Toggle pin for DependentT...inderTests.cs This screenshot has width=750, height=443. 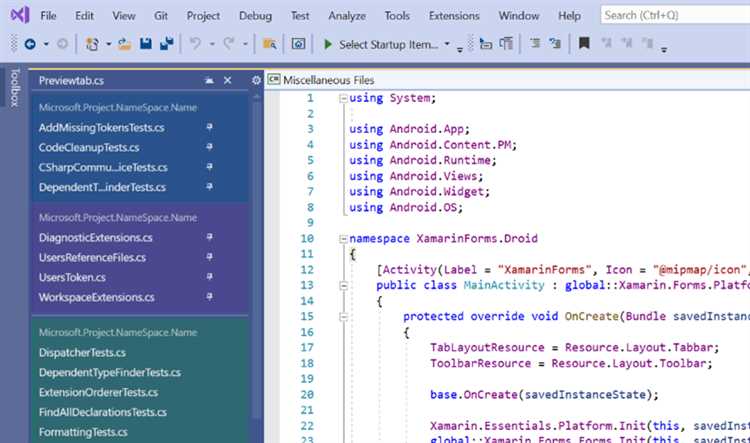[x=209, y=187]
